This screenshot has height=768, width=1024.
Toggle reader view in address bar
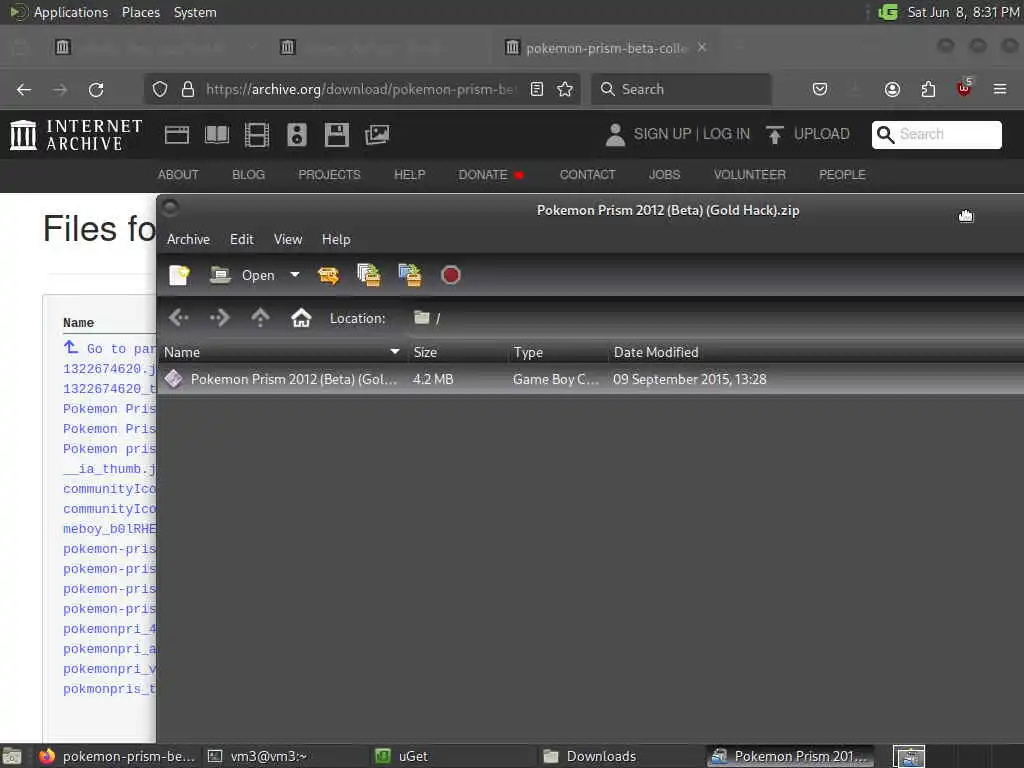tap(537, 89)
